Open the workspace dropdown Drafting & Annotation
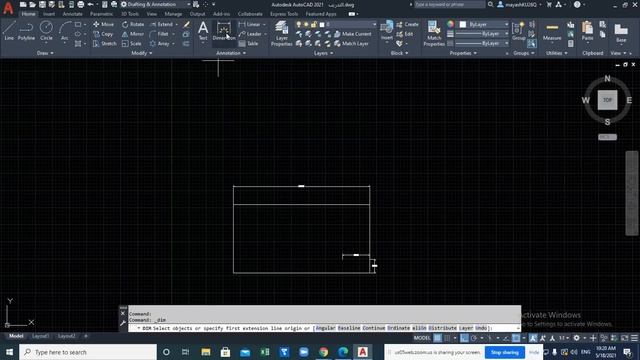This screenshot has width=640, height=360. [156, 4]
